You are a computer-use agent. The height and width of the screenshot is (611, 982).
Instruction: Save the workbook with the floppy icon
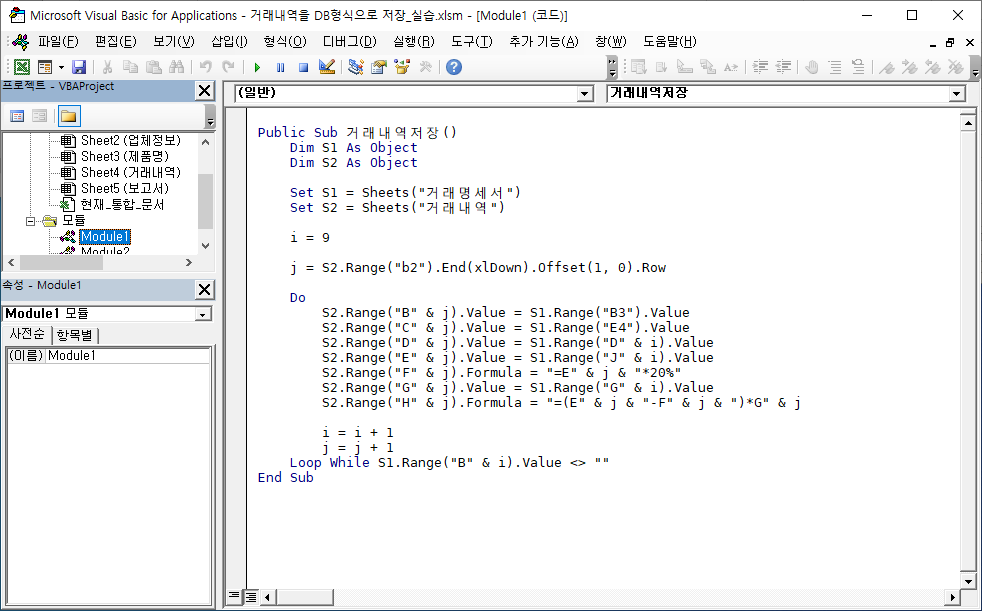click(79, 67)
